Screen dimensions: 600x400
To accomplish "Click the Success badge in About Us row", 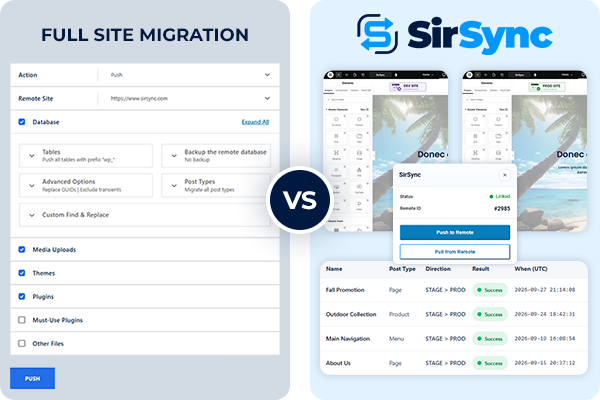I will (x=490, y=363).
